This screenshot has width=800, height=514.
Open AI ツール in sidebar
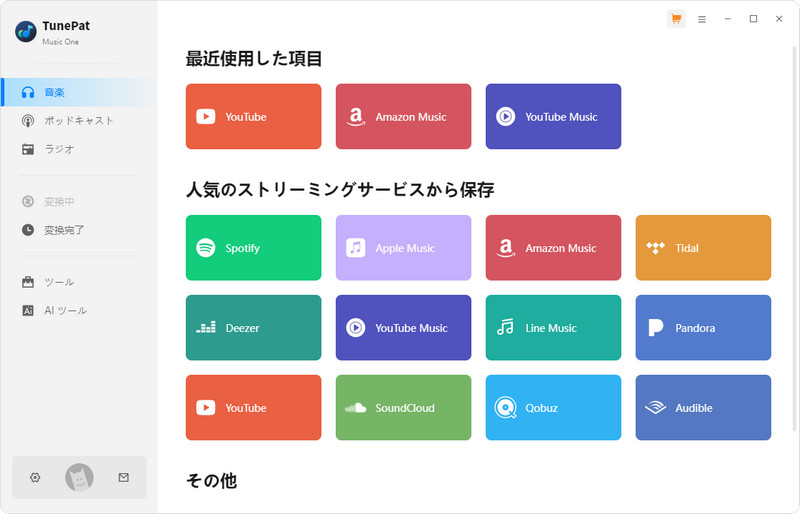point(79,310)
